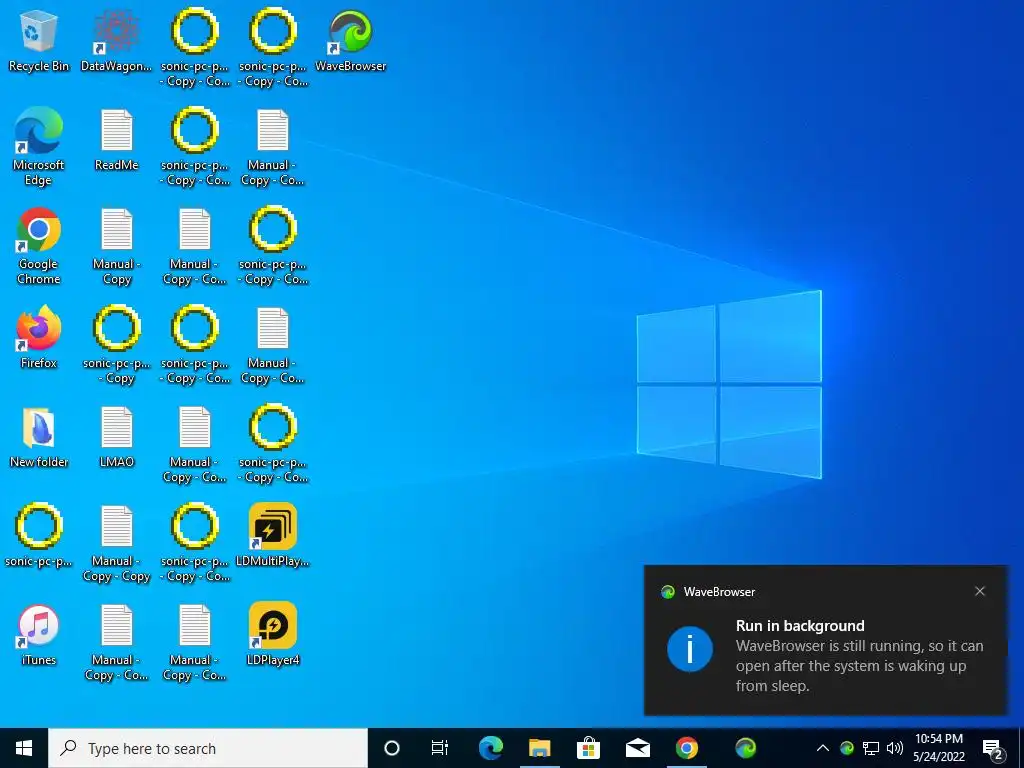Switch to Google Chrome in the taskbar

coord(686,748)
